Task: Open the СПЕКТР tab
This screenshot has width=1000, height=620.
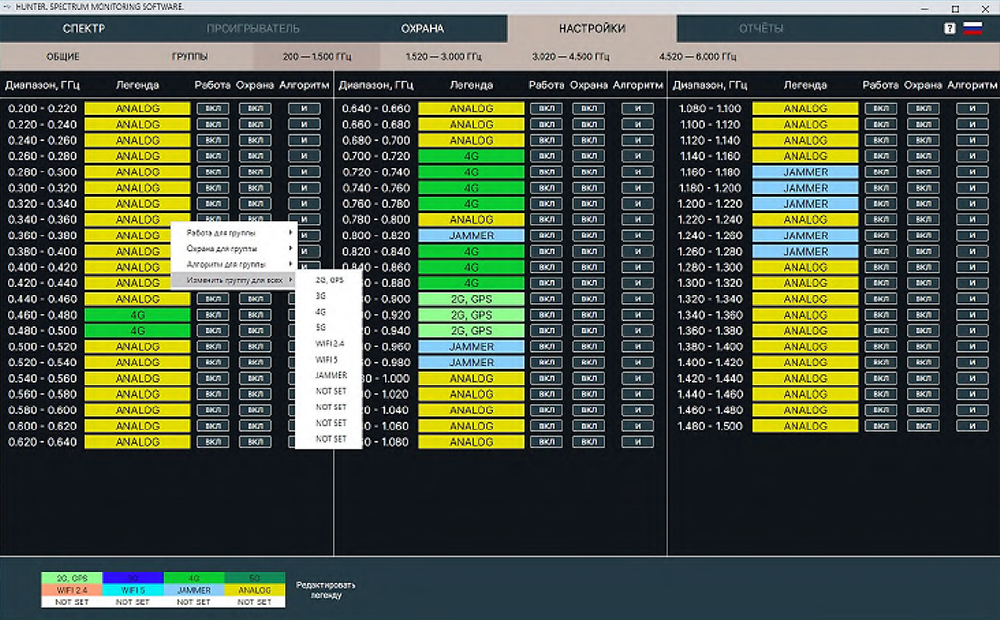Action: point(84,29)
